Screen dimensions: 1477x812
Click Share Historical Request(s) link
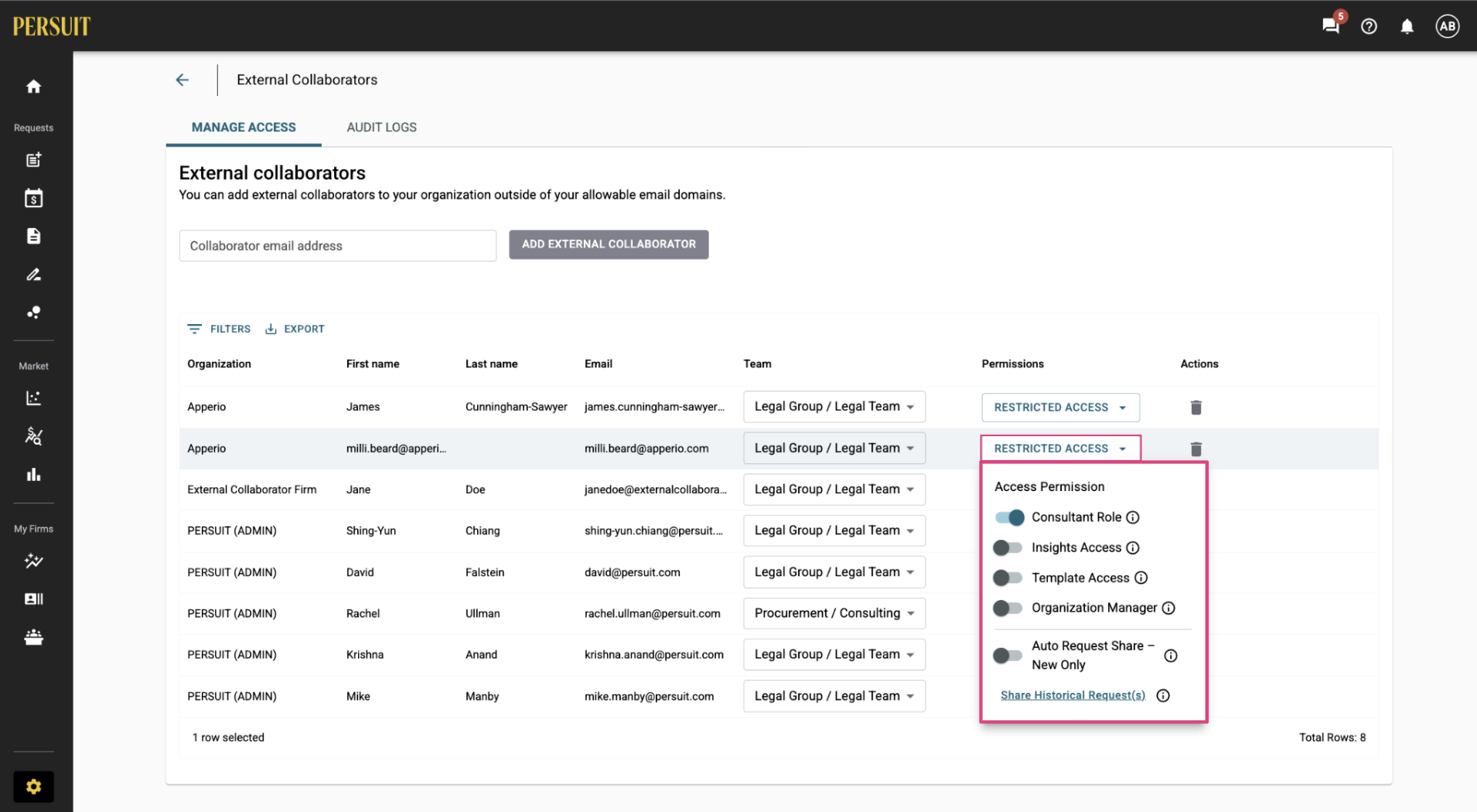tap(1073, 695)
